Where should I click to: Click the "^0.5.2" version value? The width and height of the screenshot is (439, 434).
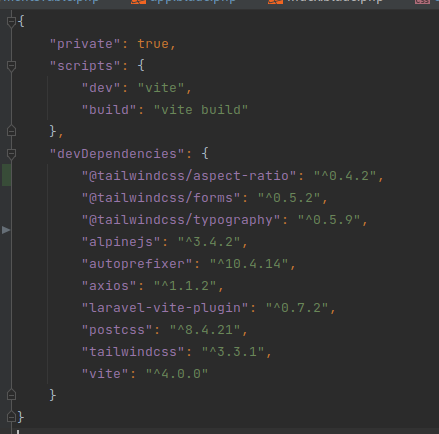point(289,198)
